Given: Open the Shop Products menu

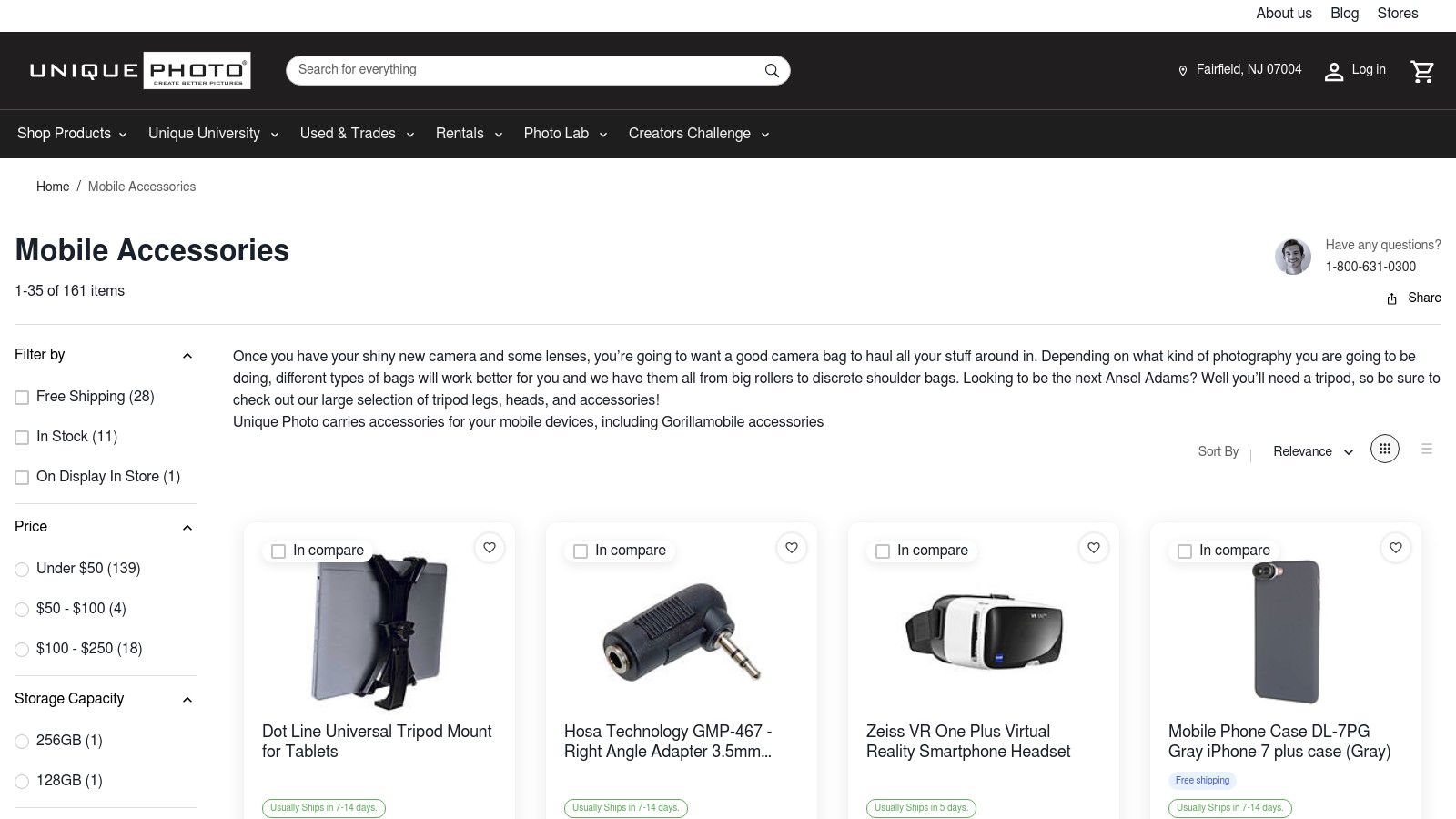Looking at the screenshot, I should [x=72, y=134].
